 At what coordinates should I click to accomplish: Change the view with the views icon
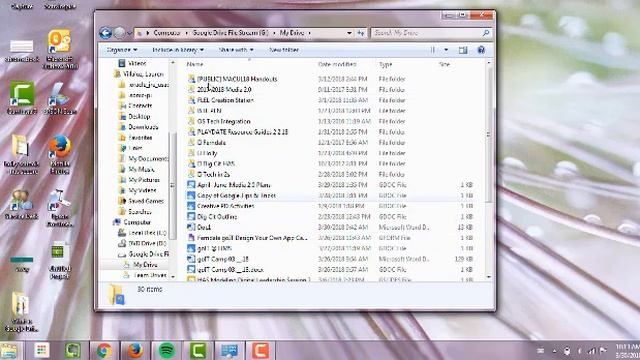(x=432, y=50)
